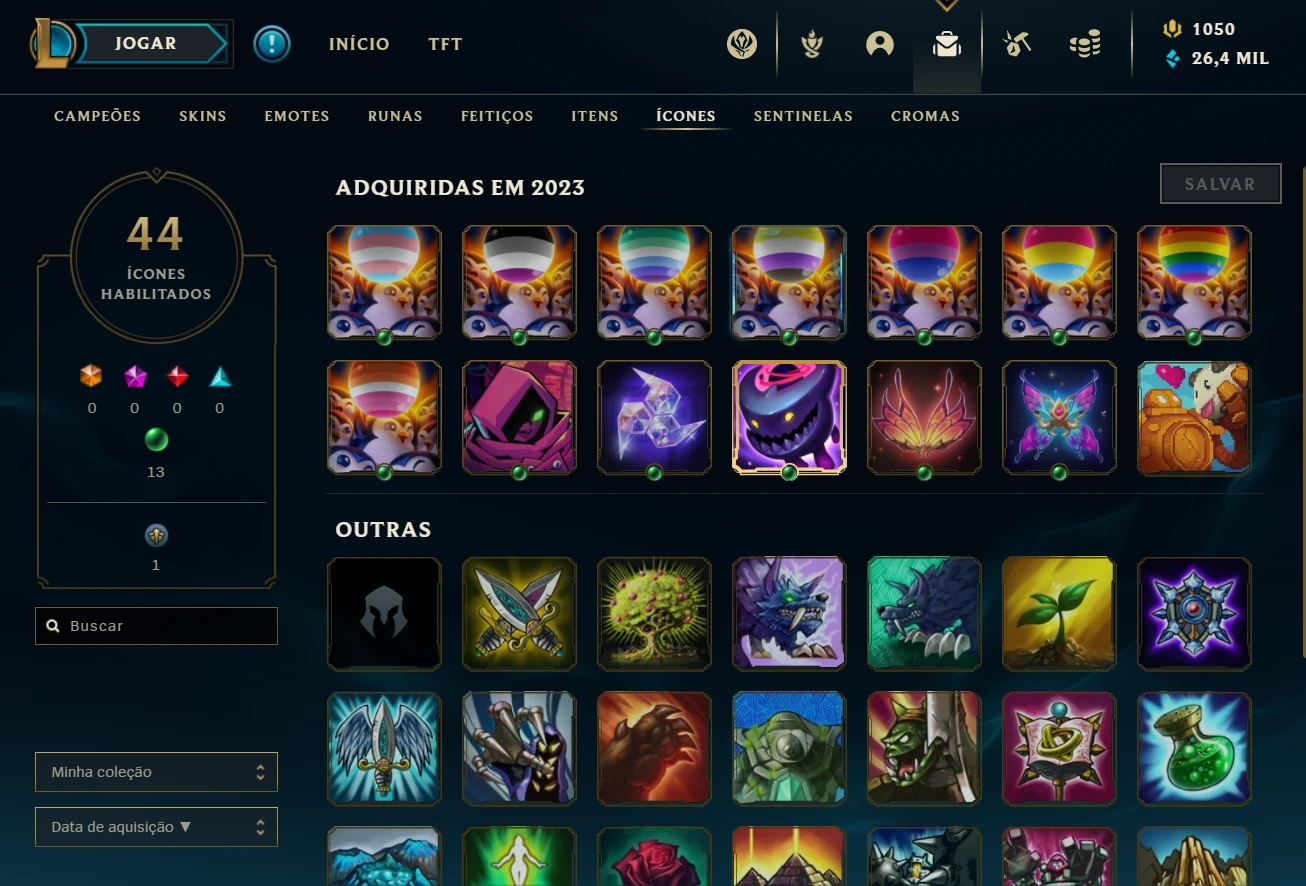Click the Salvar button

(1220, 184)
